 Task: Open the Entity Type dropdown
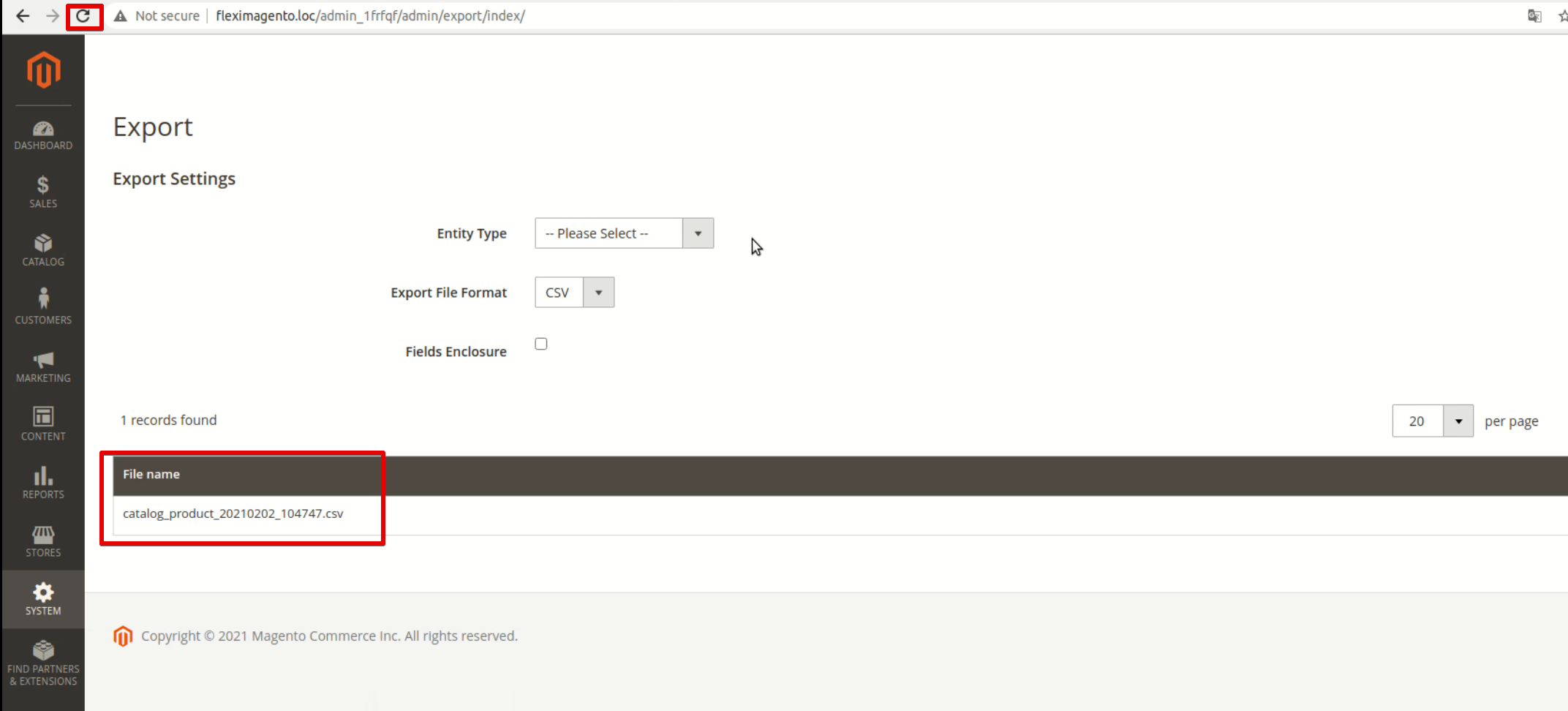624,233
